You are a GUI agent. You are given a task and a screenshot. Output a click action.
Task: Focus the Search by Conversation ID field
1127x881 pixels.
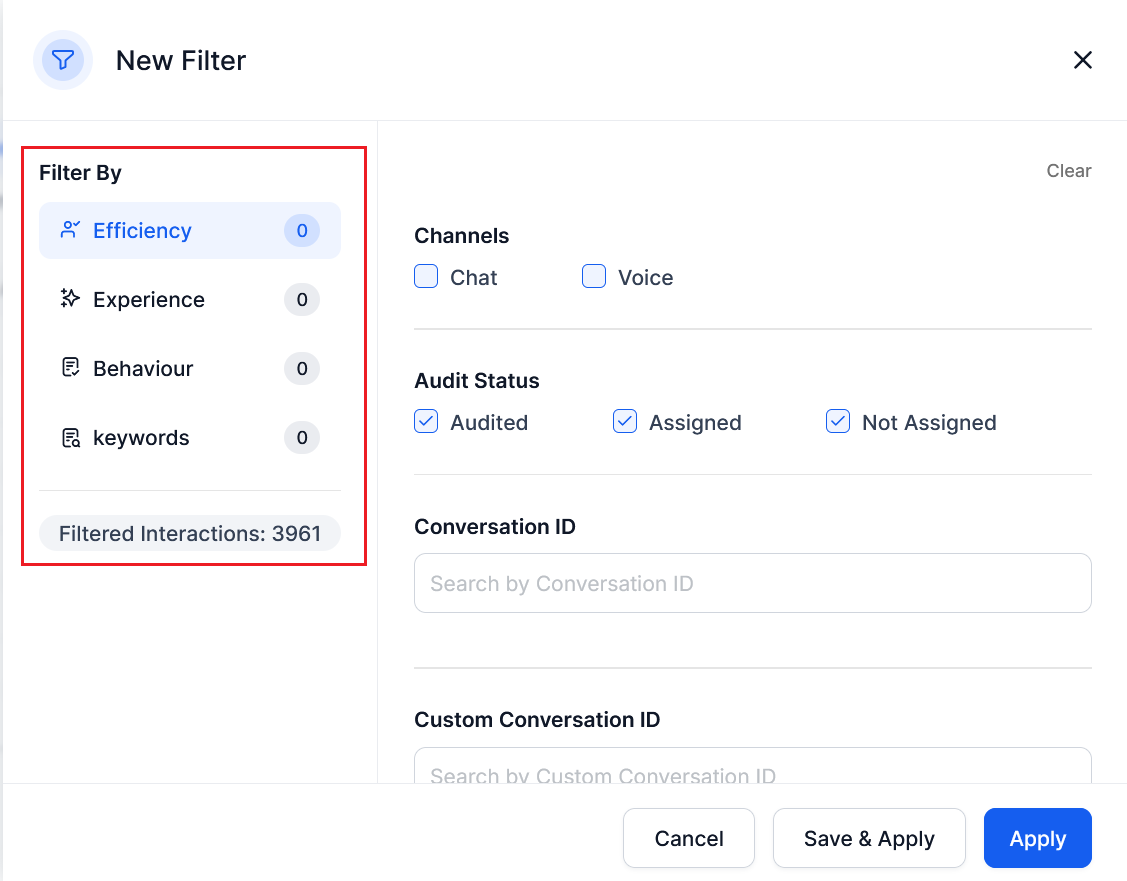(x=752, y=583)
